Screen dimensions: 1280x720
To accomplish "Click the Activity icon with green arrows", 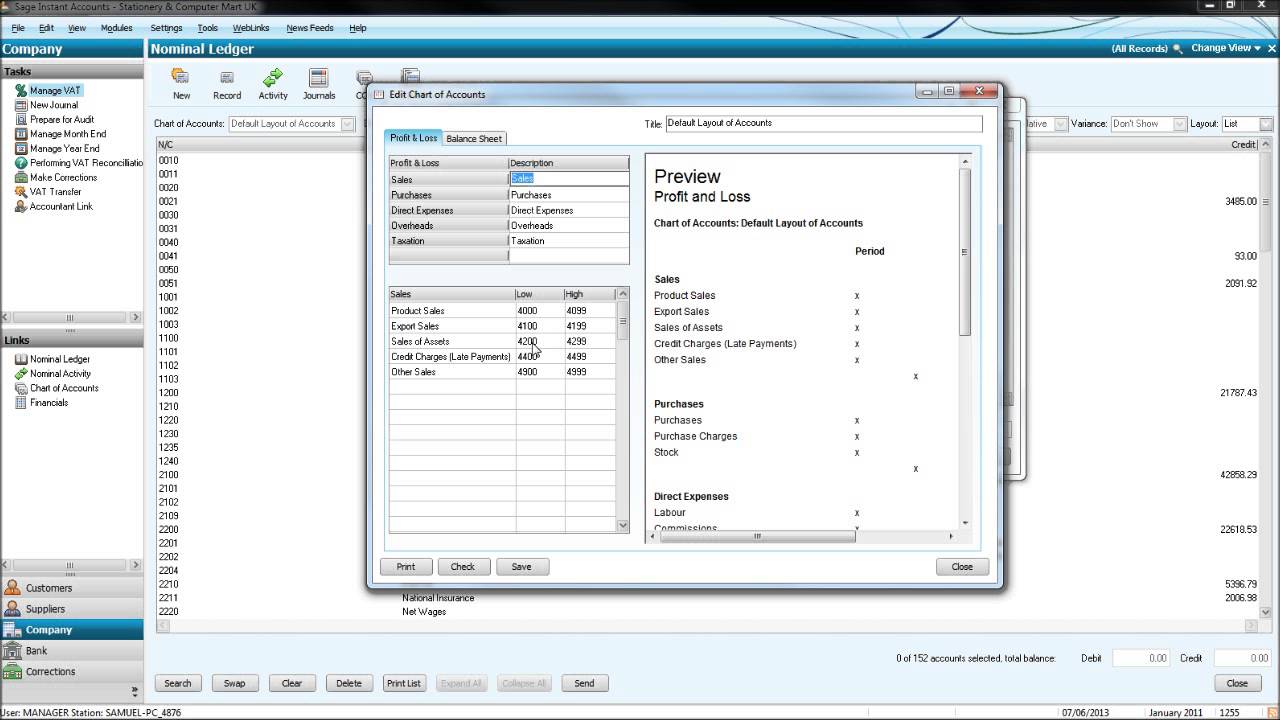I will [272, 82].
